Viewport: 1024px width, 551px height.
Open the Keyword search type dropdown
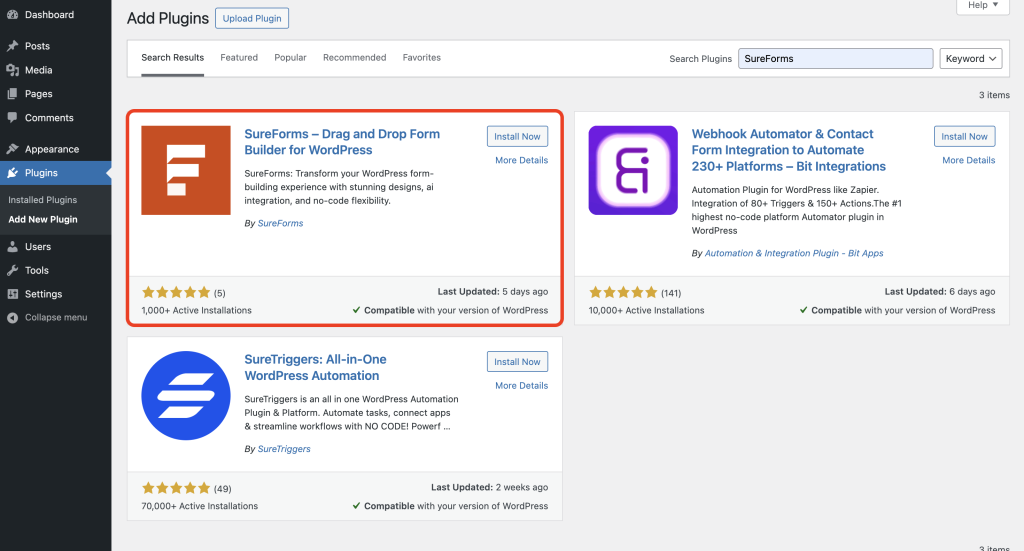970,58
